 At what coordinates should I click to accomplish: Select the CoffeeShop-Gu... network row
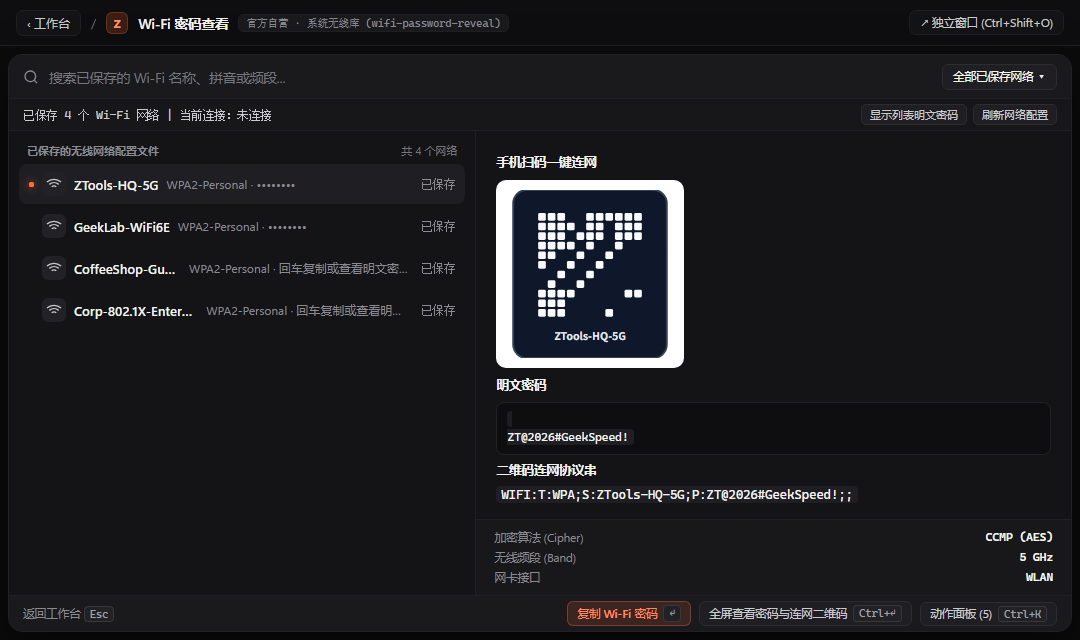point(242,268)
